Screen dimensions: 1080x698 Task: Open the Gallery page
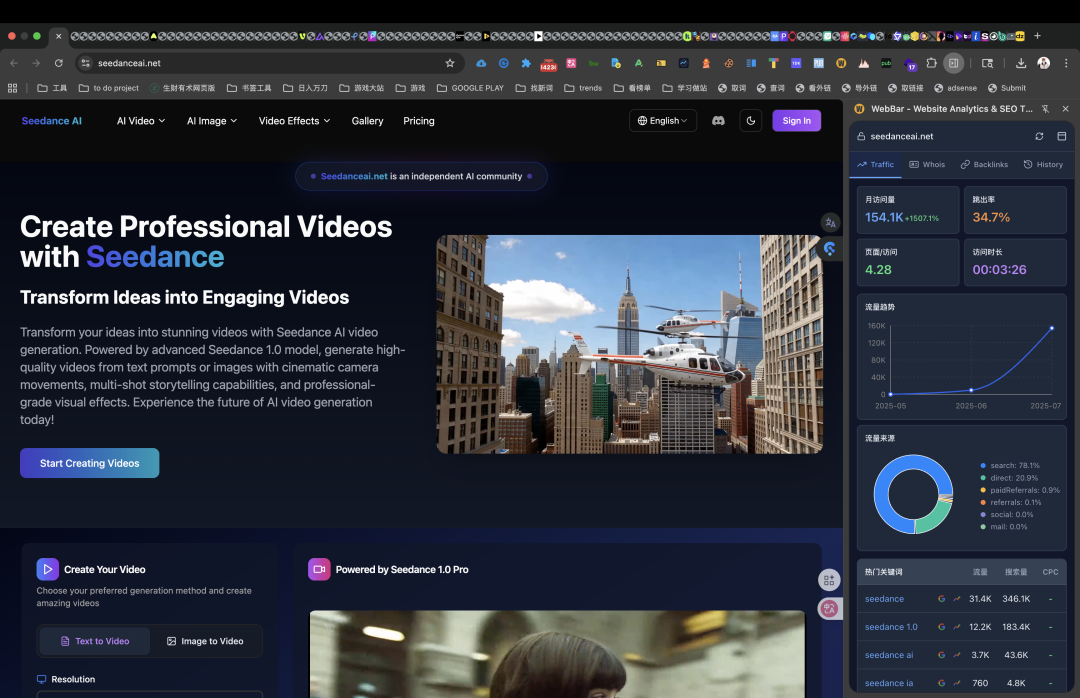pyautogui.click(x=367, y=121)
